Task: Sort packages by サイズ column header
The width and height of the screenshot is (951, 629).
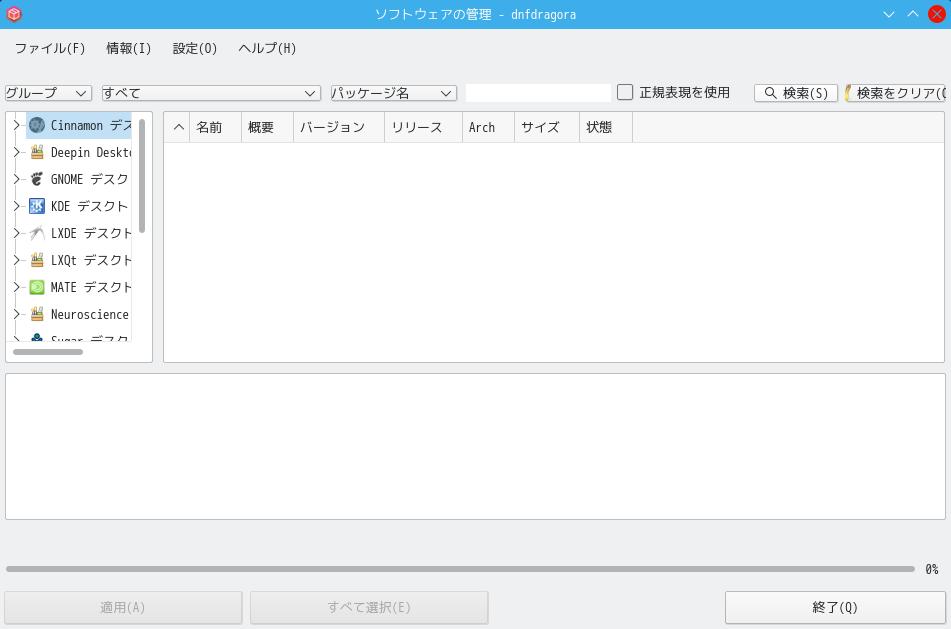Action: [547, 127]
